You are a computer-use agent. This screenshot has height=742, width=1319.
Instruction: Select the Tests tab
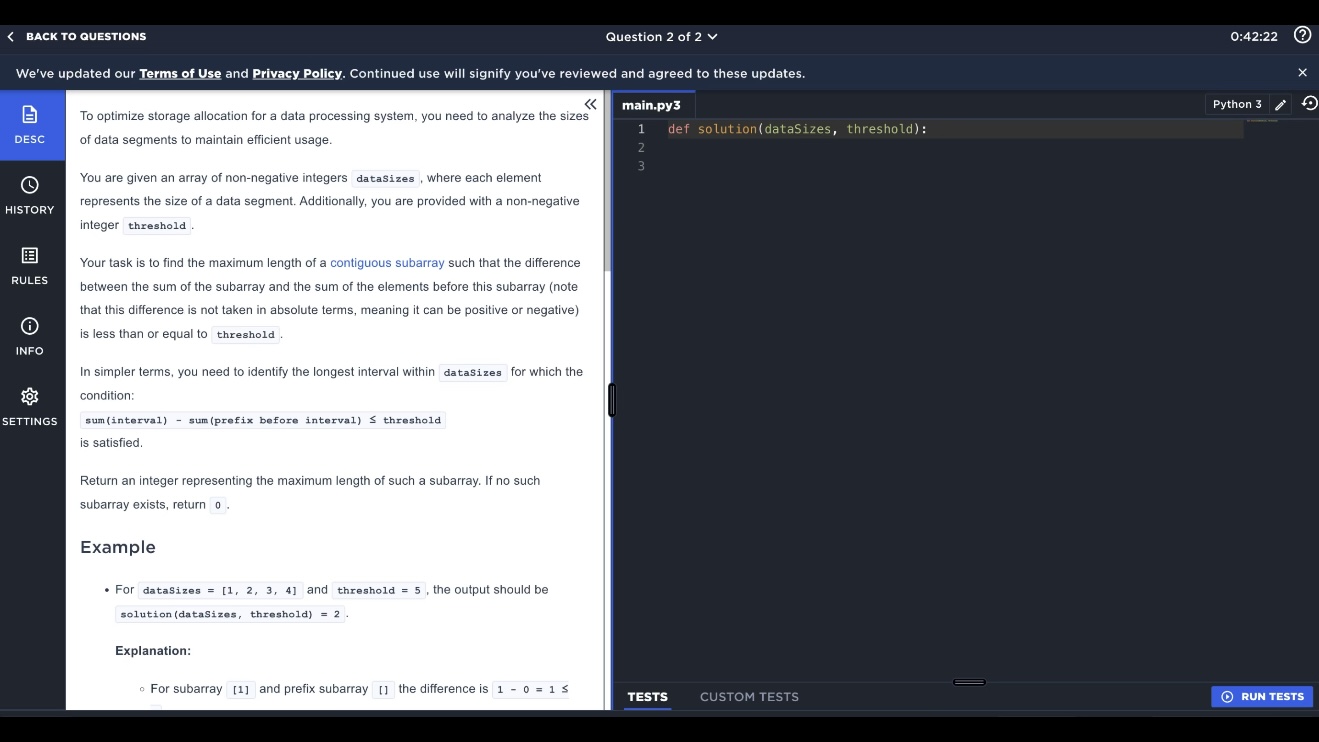click(647, 697)
